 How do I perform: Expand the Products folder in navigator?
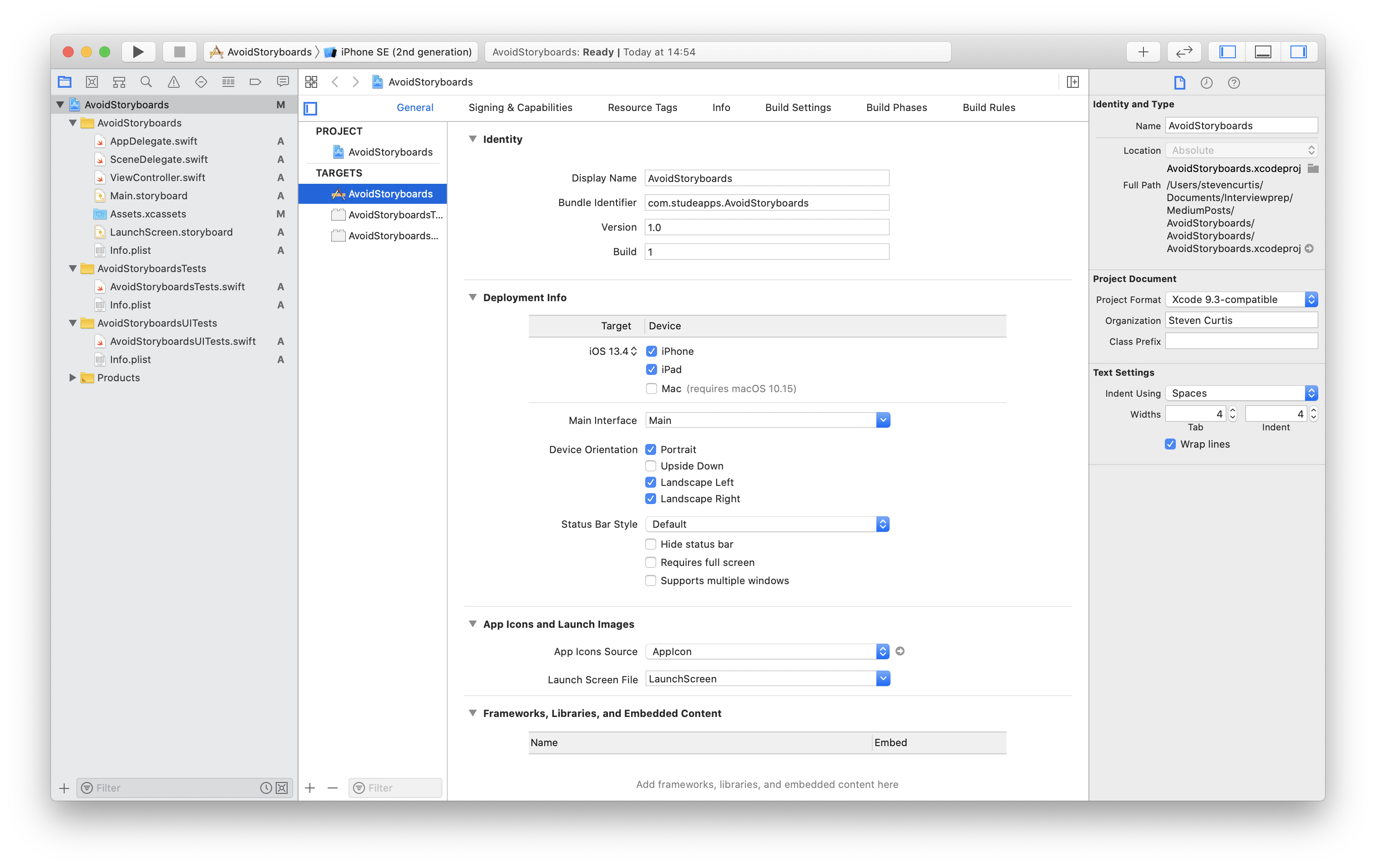(72, 378)
